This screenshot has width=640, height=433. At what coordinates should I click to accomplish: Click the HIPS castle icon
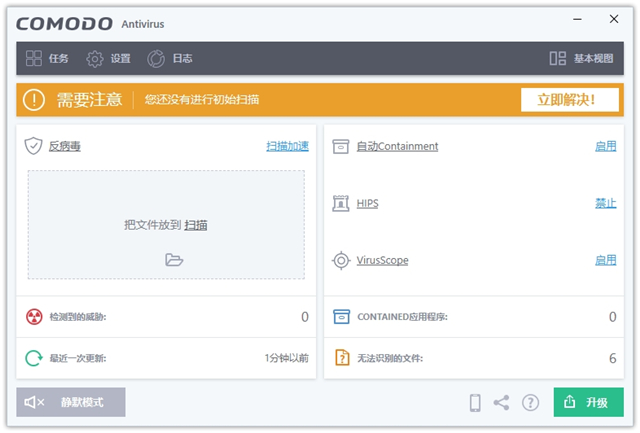[x=340, y=203]
